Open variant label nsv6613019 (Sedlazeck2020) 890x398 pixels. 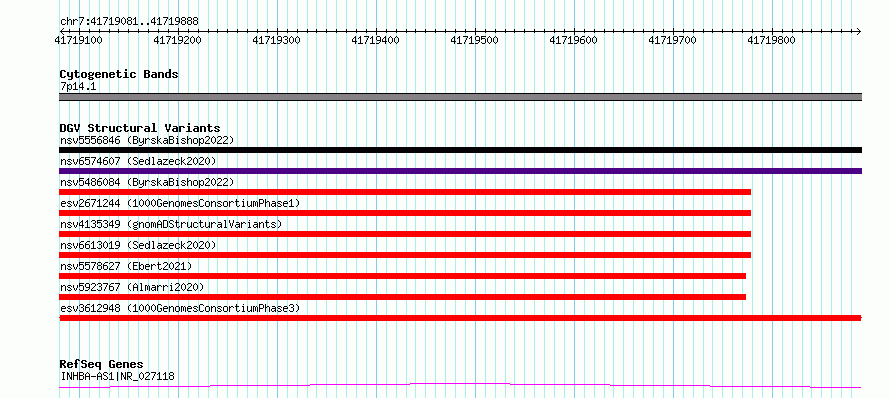tap(138, 245)
